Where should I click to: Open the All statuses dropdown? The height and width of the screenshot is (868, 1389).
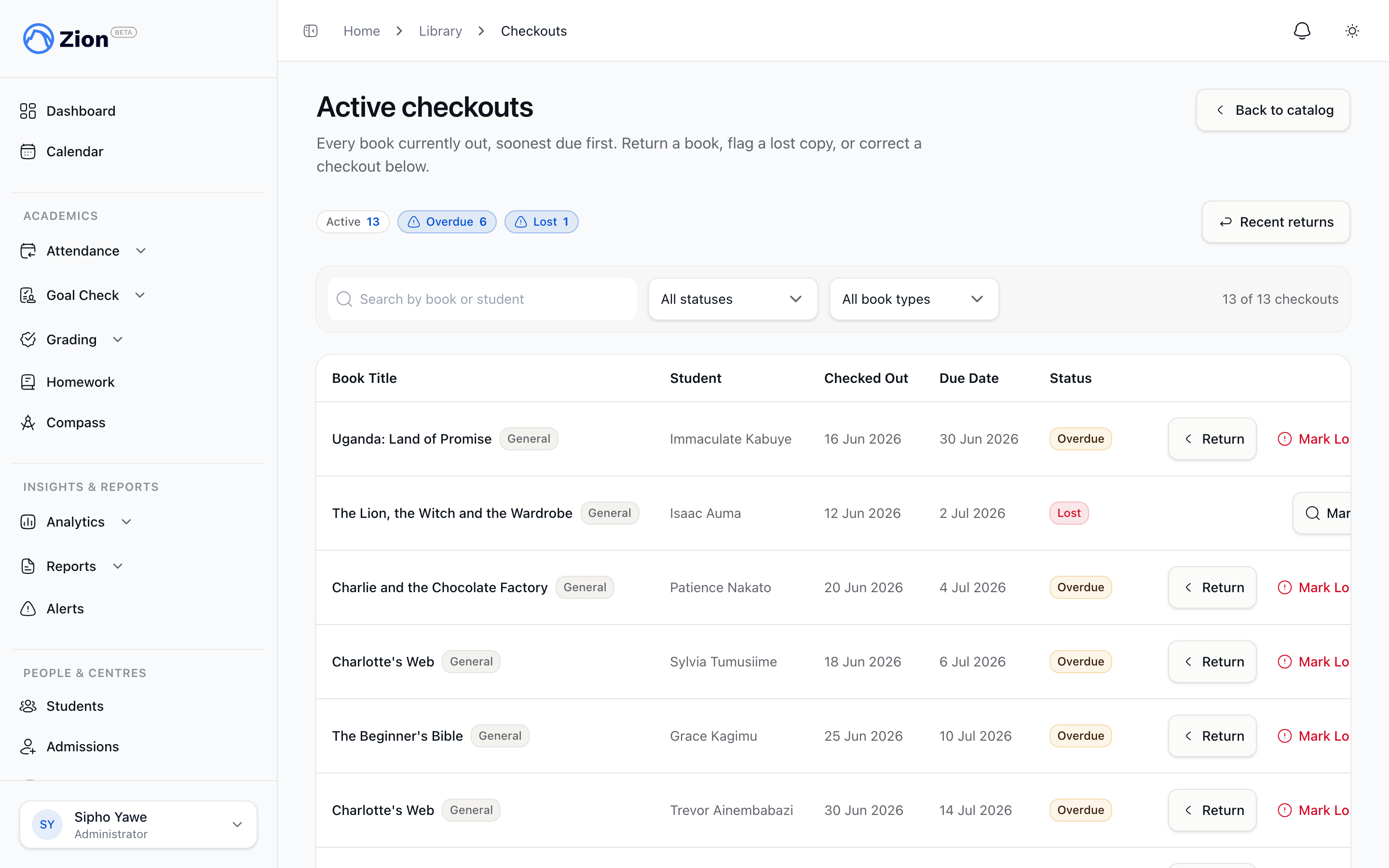pyautogui.click(x=733, y=299)
